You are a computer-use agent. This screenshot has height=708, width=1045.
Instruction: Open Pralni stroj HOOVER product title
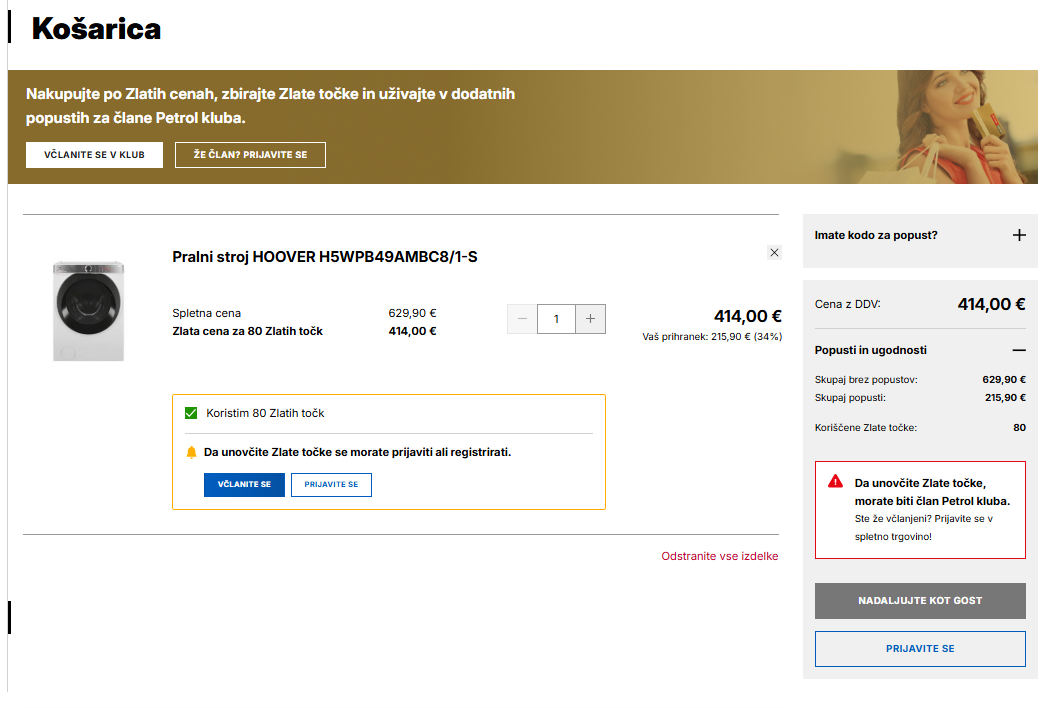[325, 257]
